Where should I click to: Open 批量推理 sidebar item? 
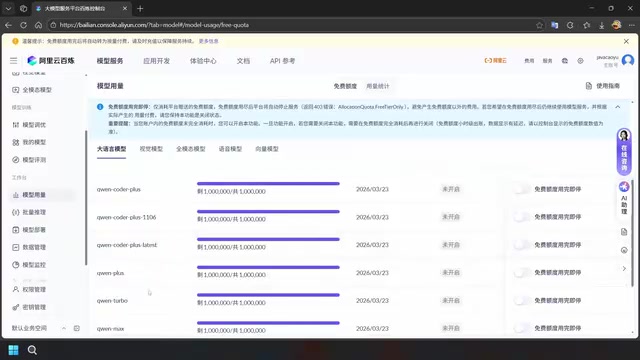coord(29,212)
